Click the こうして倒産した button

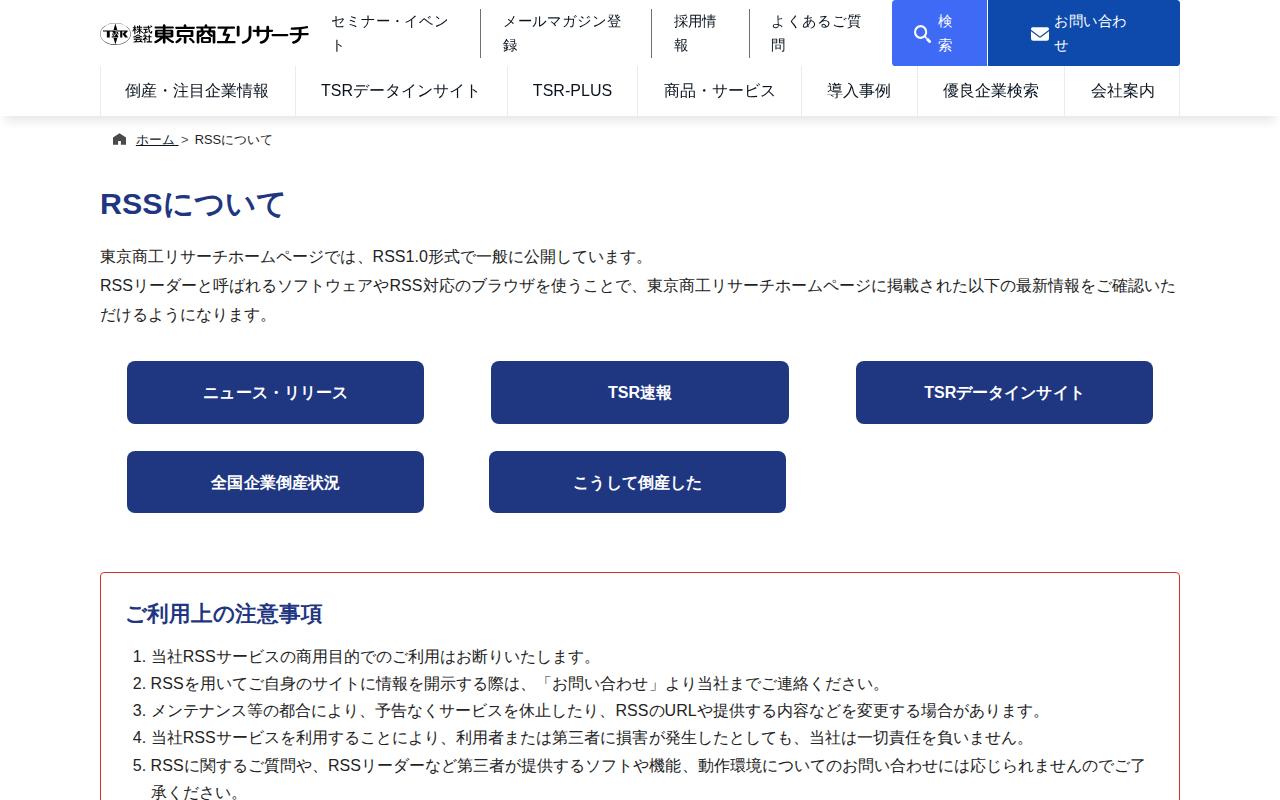(x=637, y=481)
